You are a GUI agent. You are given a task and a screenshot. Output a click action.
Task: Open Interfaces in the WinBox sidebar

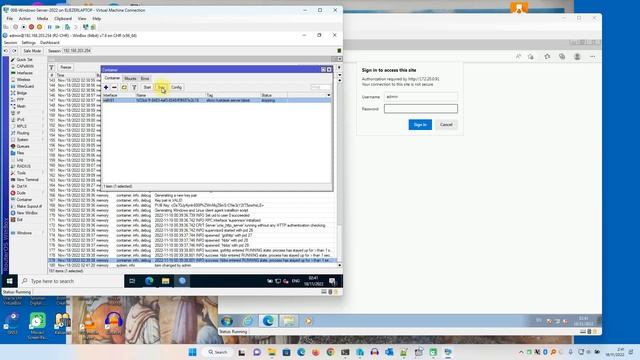pos(24,73)
